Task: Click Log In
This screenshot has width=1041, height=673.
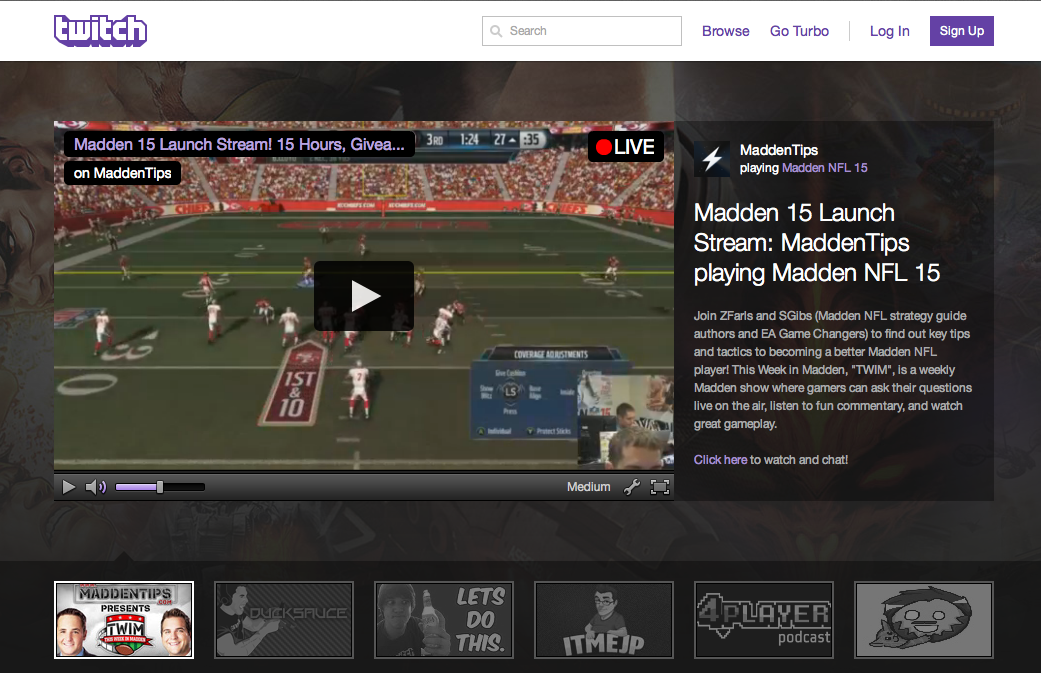Action: pos(890,31)
